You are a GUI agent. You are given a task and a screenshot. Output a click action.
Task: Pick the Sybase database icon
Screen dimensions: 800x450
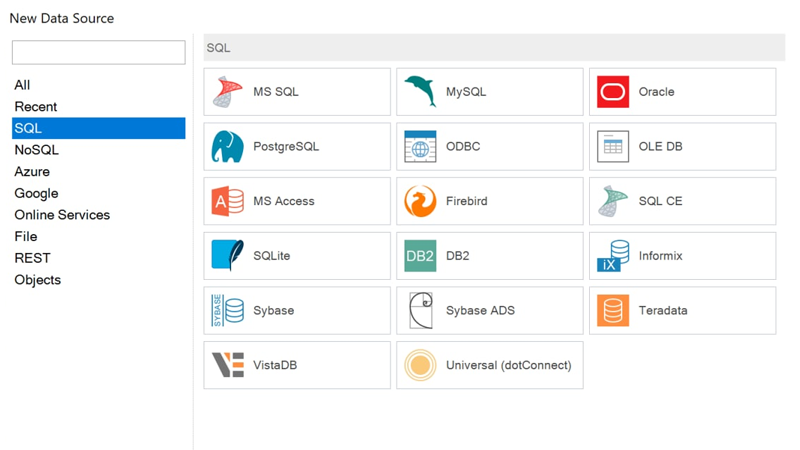(228, 310)
